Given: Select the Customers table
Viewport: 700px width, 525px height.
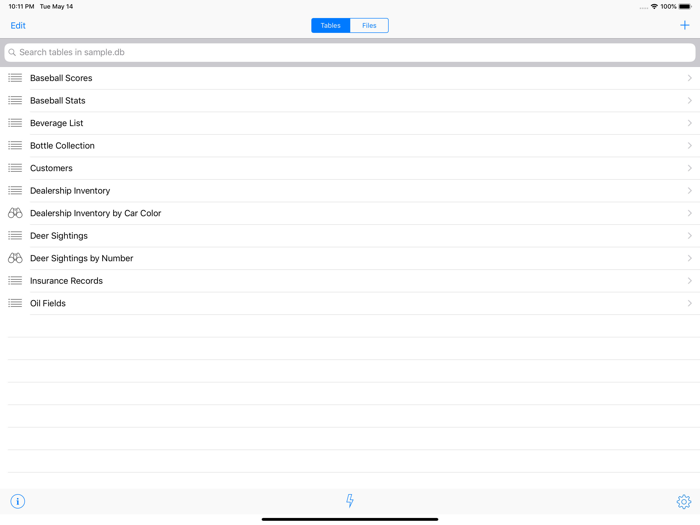Looking at the screenshot, I should pos(350,168).
